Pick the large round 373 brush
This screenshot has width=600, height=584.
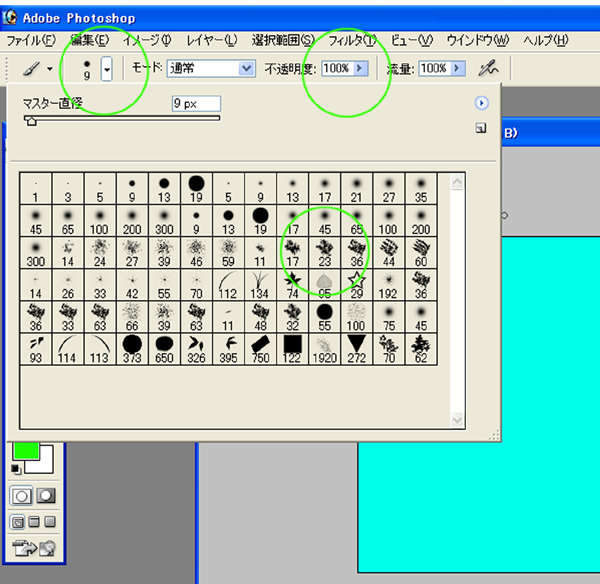click(x=132, y=349)
